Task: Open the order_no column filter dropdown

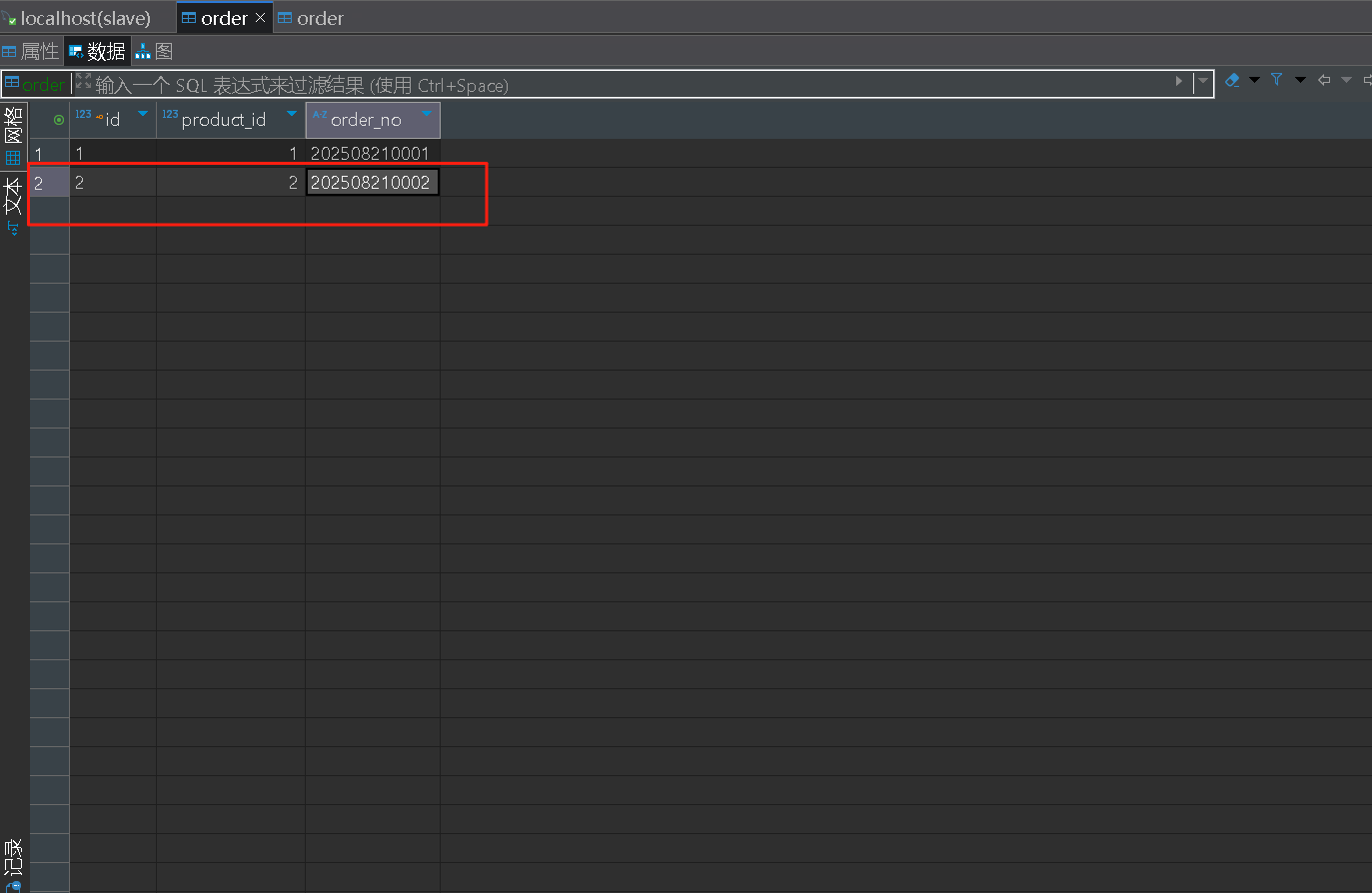Action: tap(427, 115)
